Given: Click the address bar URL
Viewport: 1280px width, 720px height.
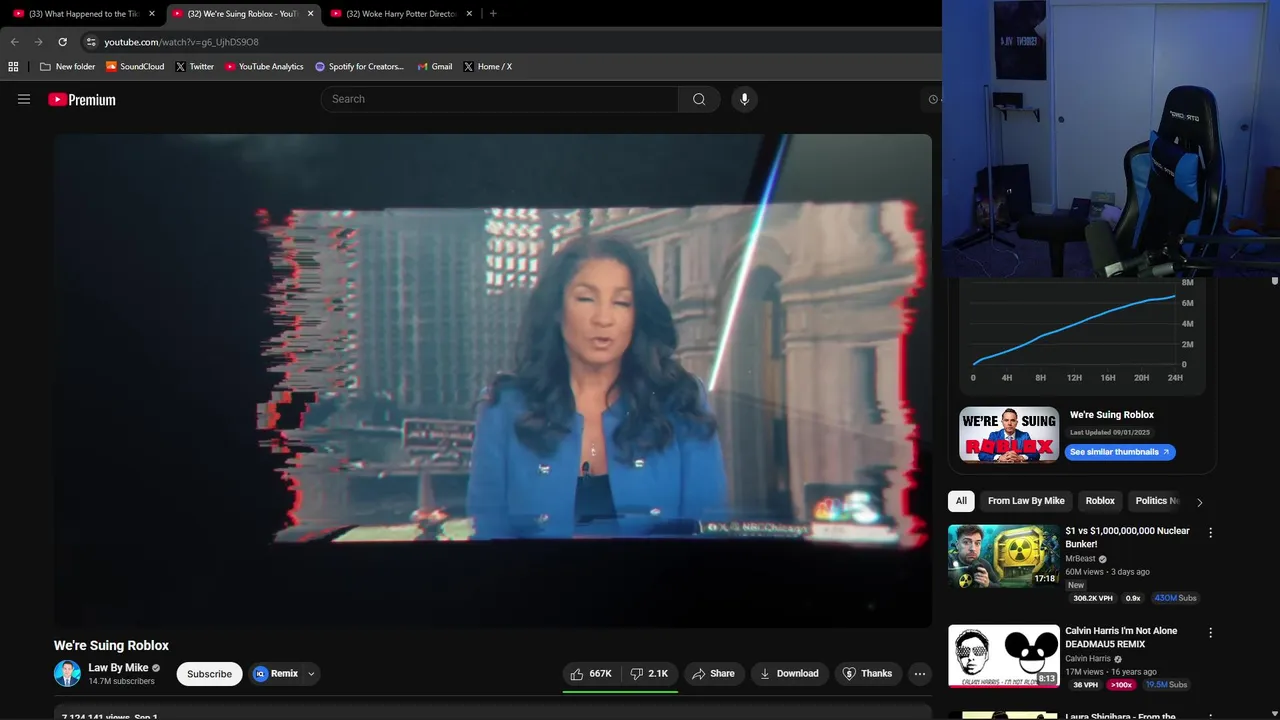Looking at the screenshot, I should coord(182,42).
